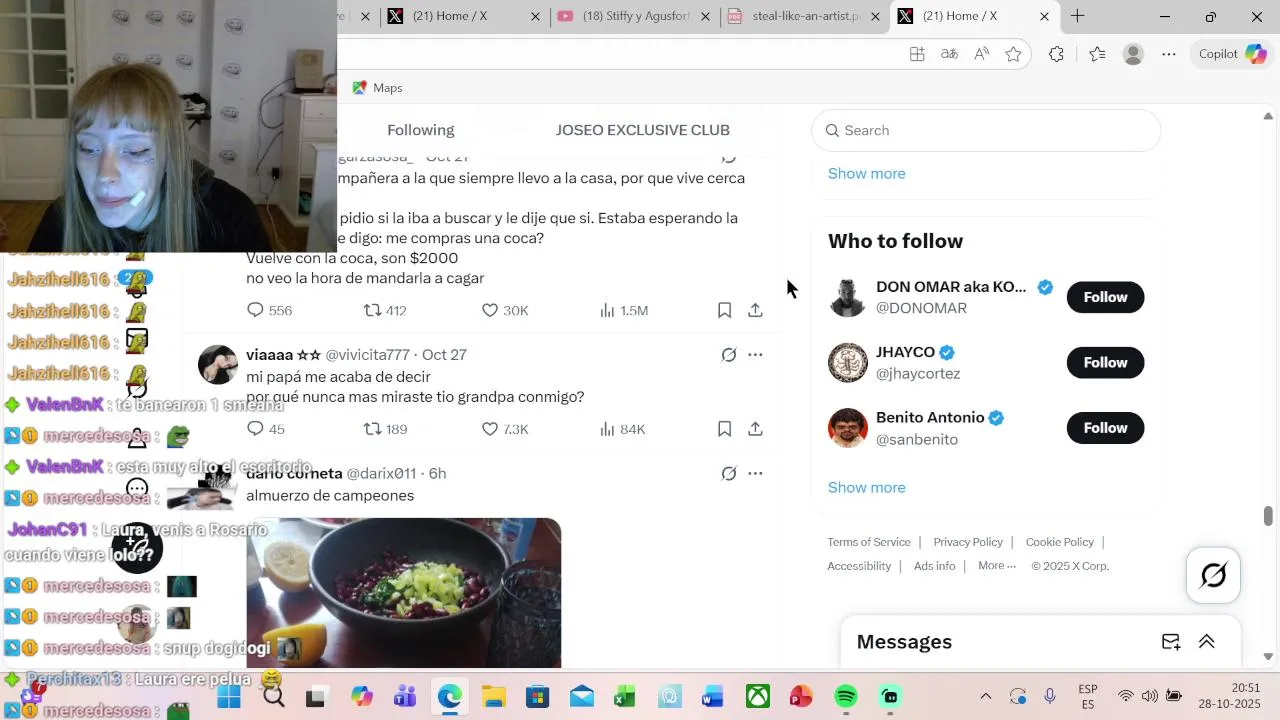The width and height of the screenshot is (1280, 720).
Task: Compose new message in Messages panel
Action: pyautogui.click(x=1170, y=642)
